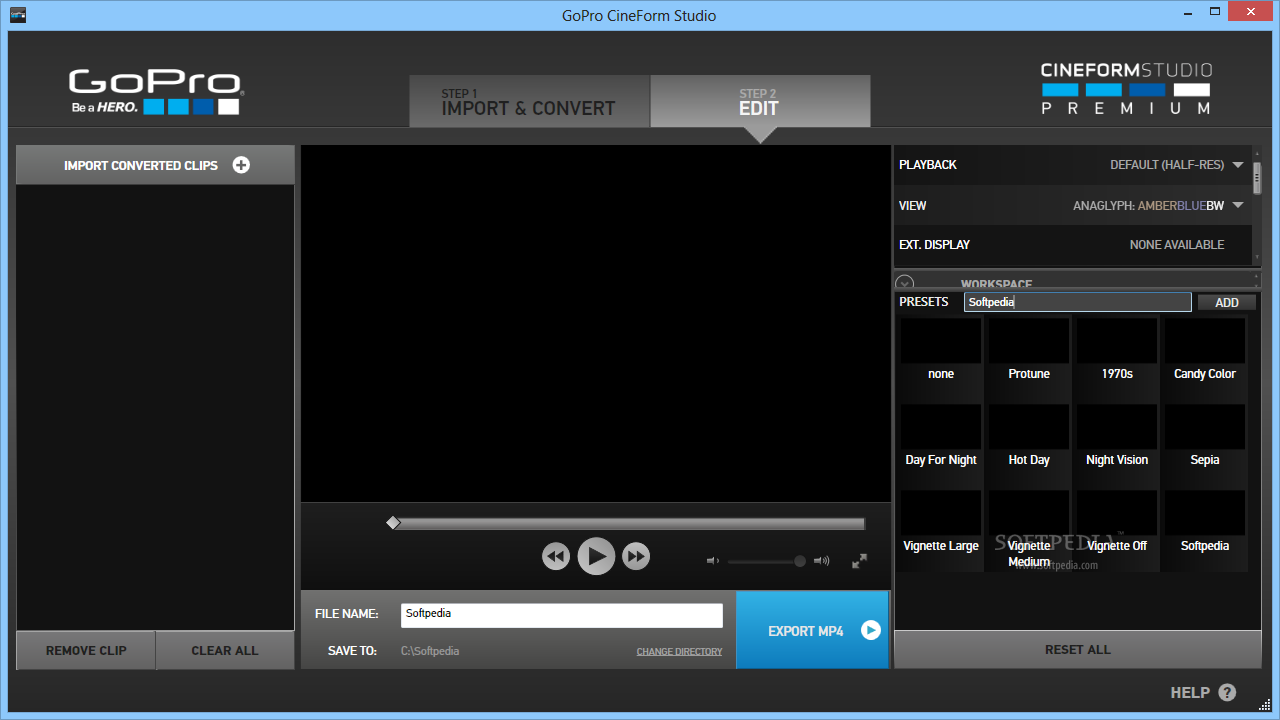1280x720 pixels.
Task: Click the Remove Clip button
Action: coord(86,650)
